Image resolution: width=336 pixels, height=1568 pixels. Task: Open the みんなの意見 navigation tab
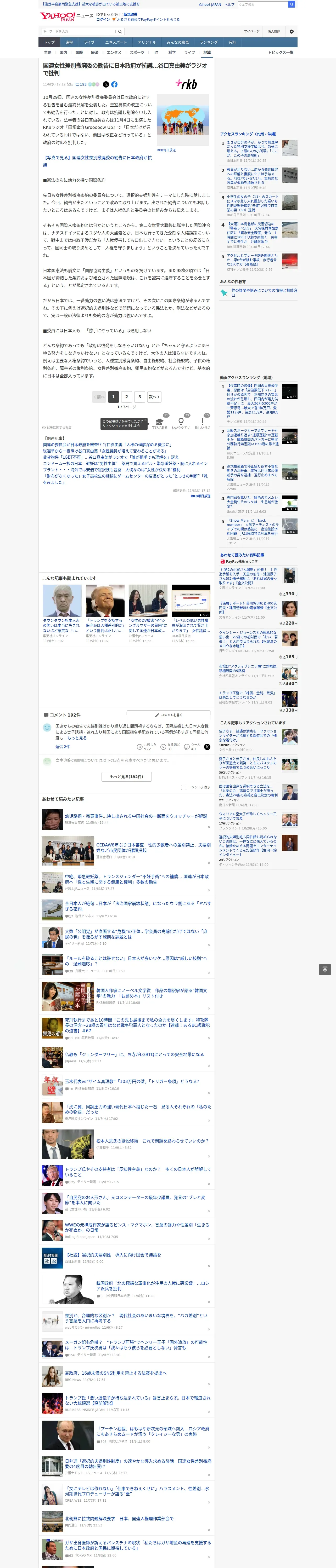coord(178,43)
